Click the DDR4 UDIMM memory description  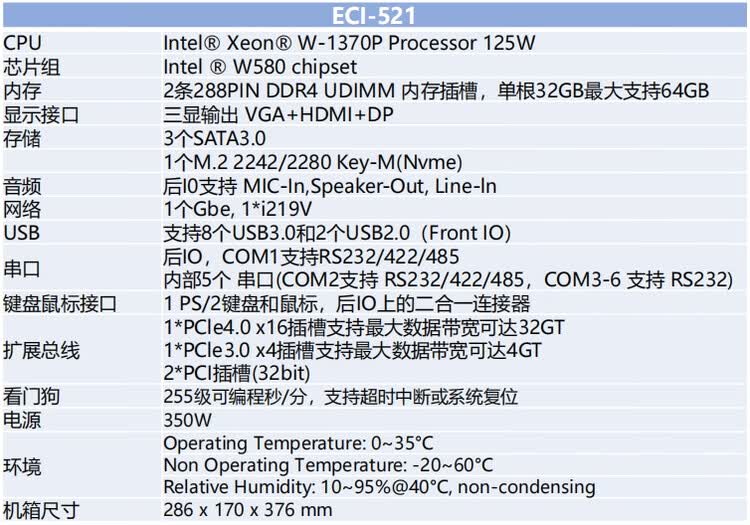coord(436,91)
